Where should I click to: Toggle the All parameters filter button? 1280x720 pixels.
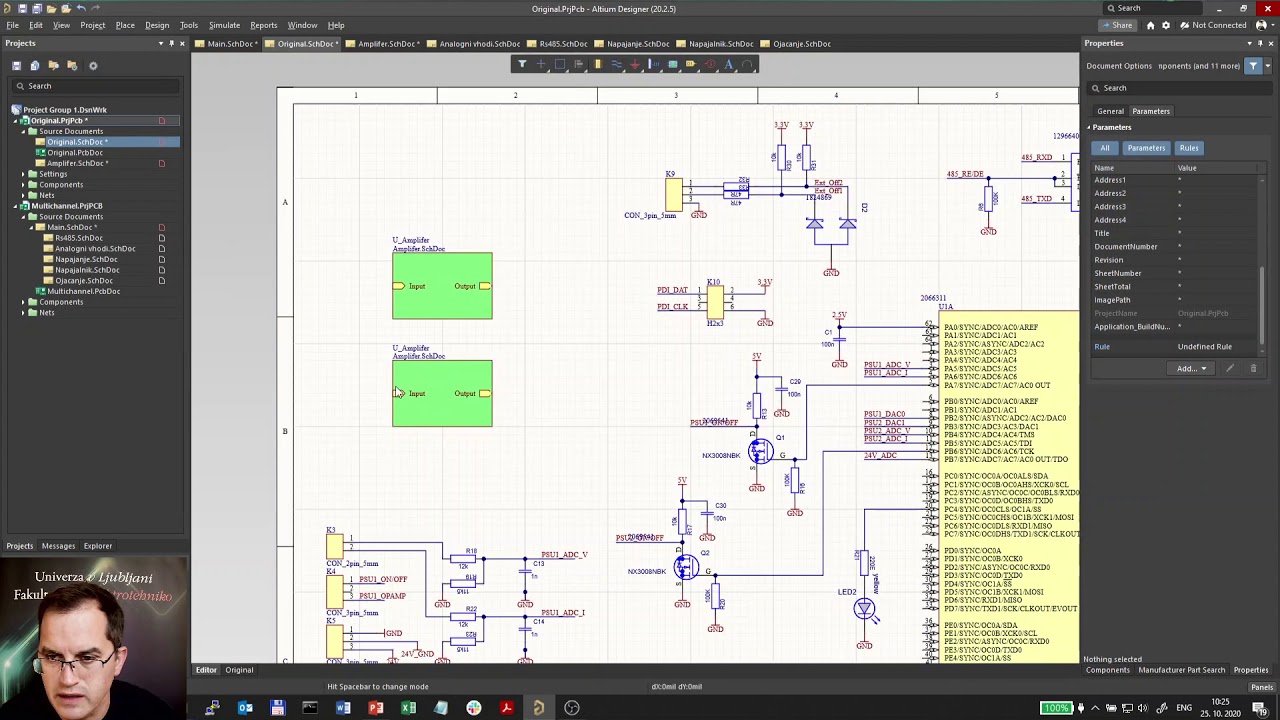click(1105, 148)
